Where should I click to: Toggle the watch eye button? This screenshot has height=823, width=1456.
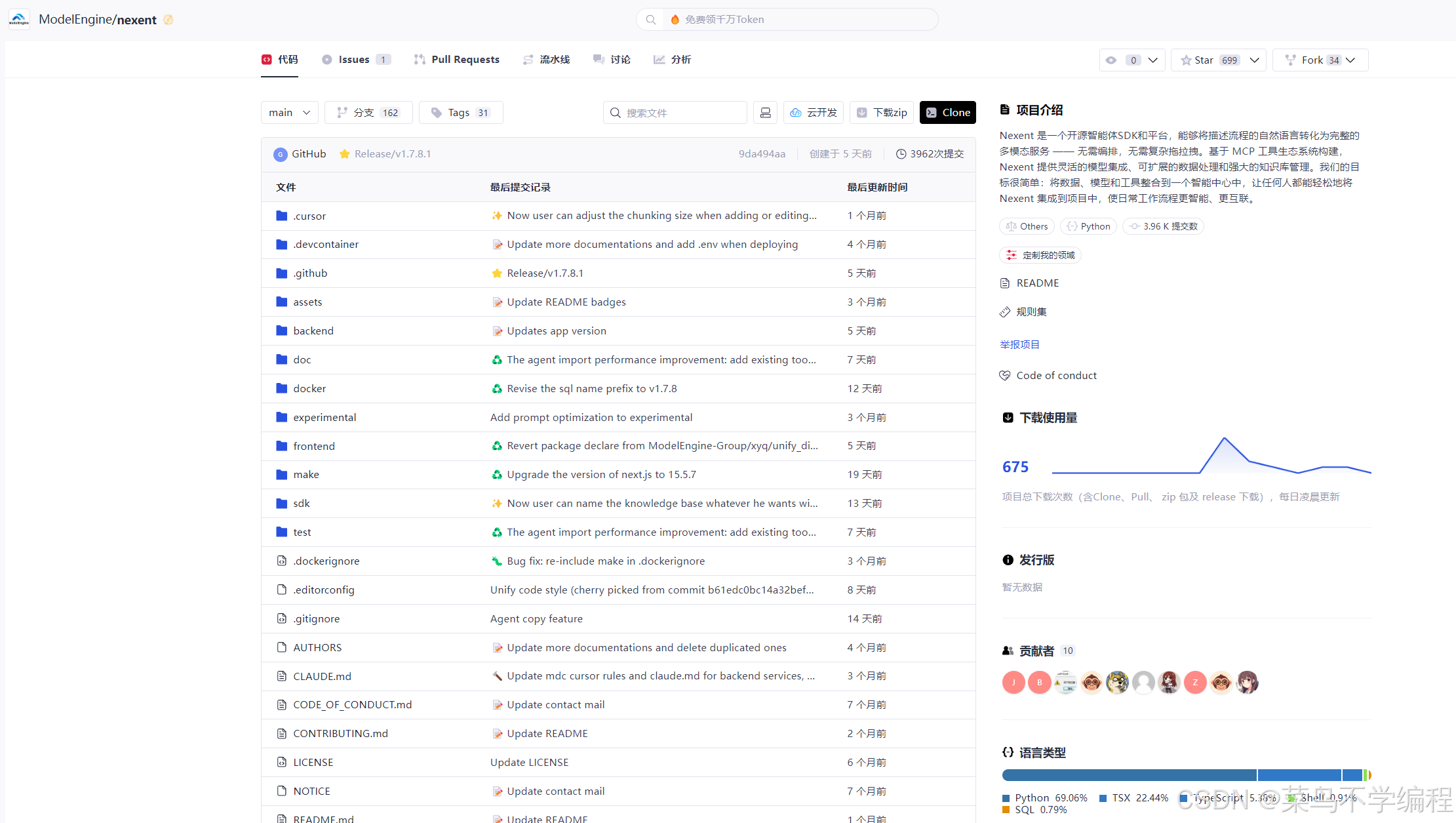point(1112,60)
